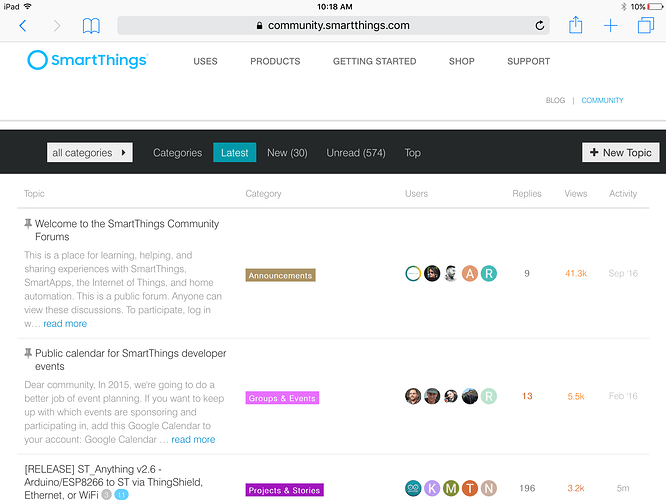Show all open Safari tabs

point(646,25)
